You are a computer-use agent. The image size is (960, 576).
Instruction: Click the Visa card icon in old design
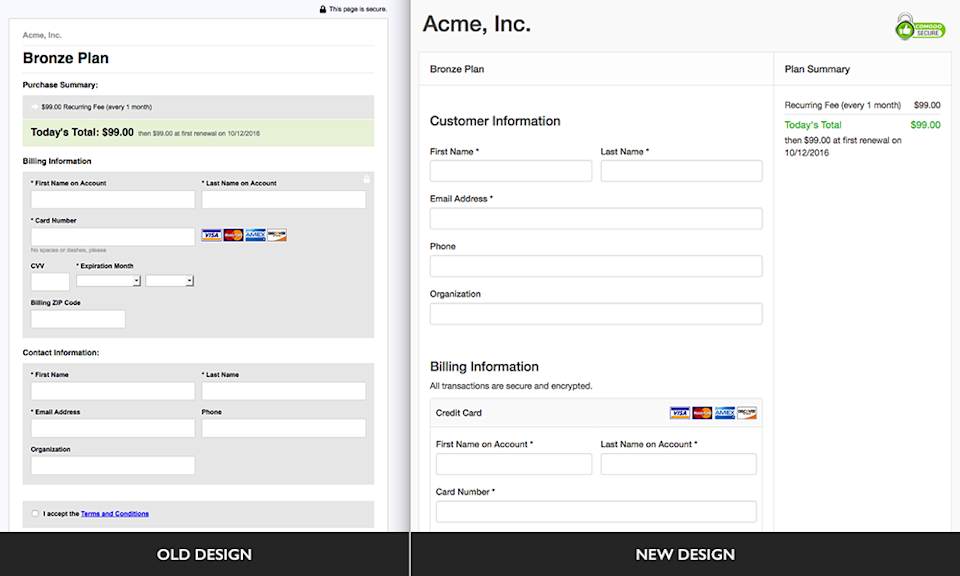pos(211,235)
